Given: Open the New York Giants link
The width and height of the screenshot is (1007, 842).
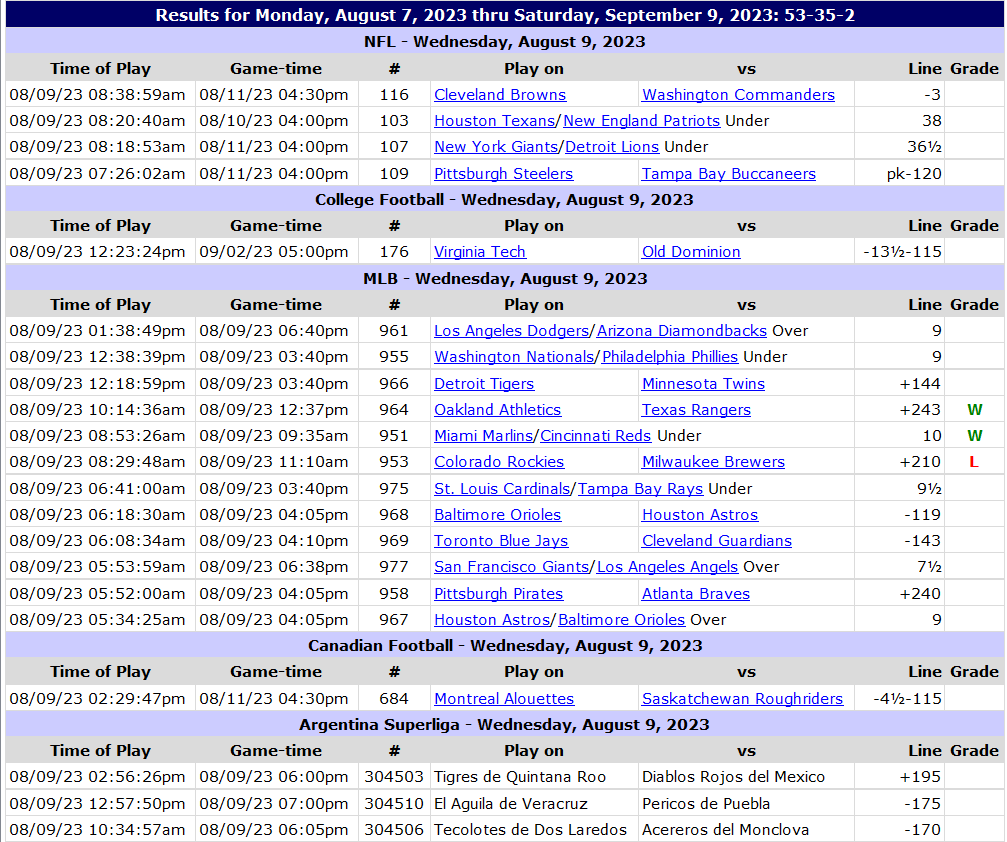Looking at the screenshot, I should (496, 147).
